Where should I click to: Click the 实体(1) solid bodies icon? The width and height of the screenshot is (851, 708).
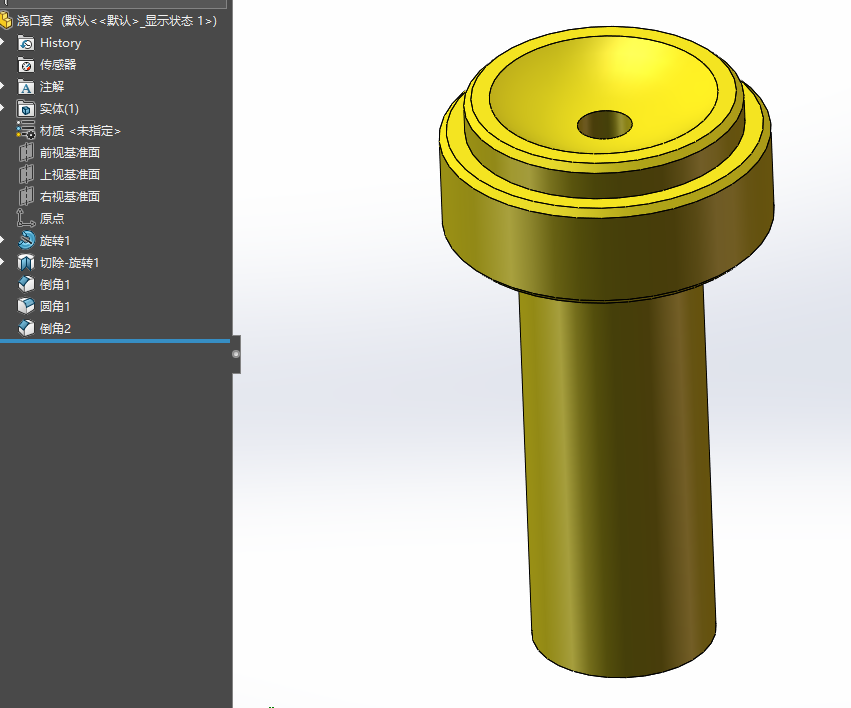(26, 109)
